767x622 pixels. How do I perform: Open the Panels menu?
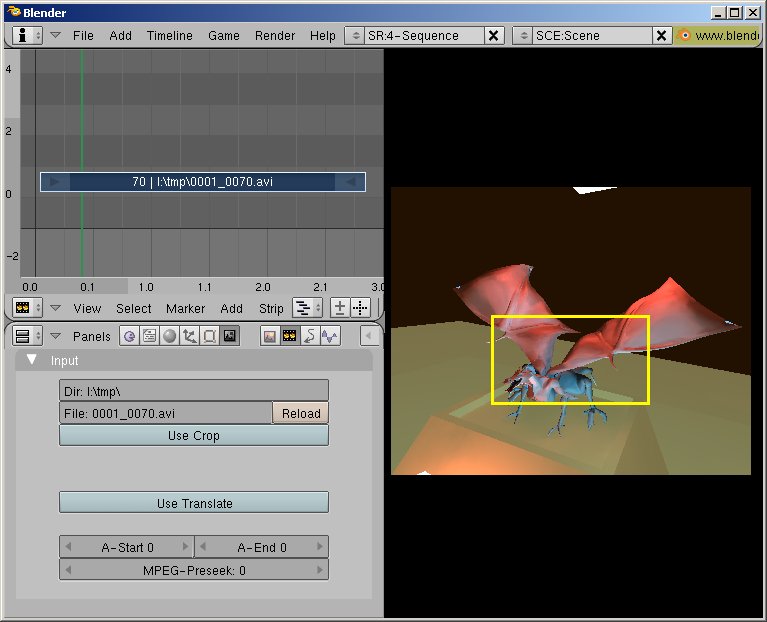pos(91,336)
